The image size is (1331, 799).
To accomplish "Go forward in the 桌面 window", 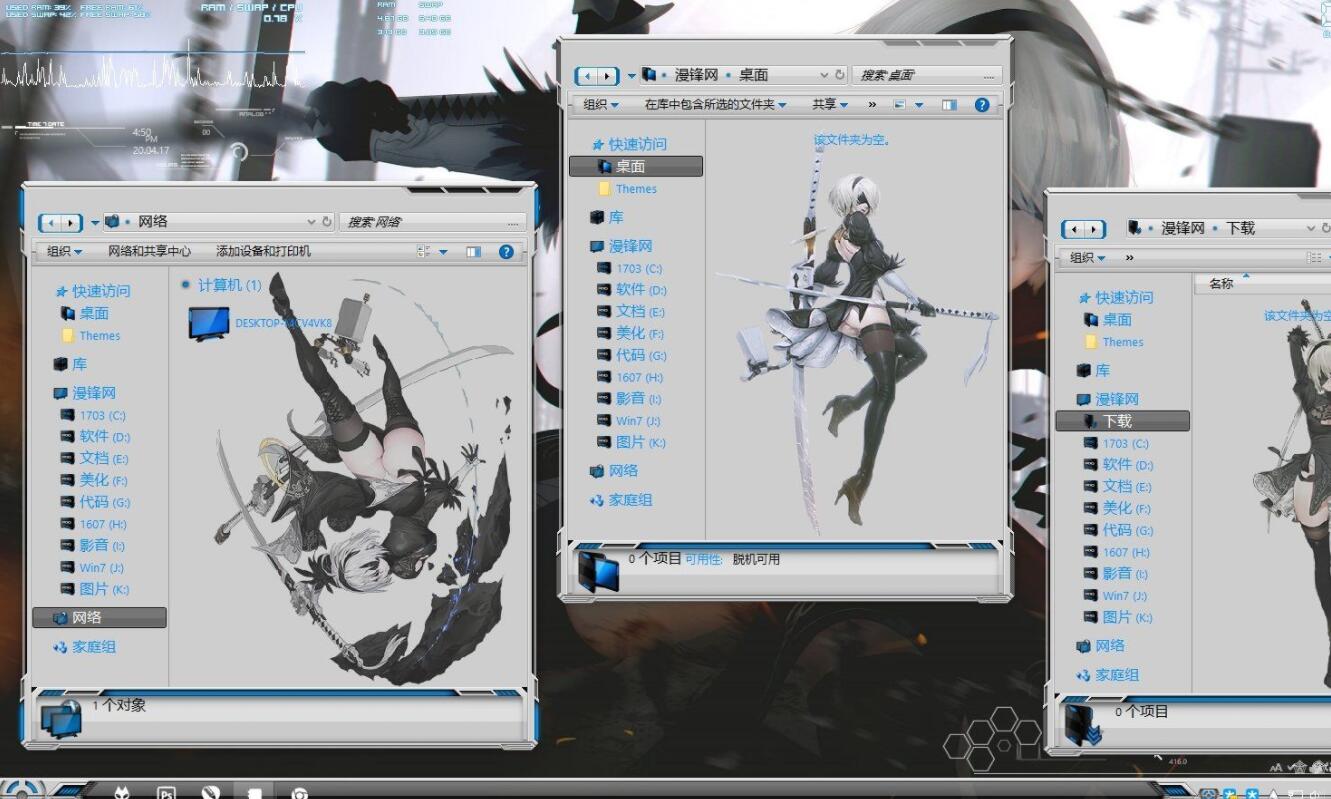I will (x=608, y=76).
